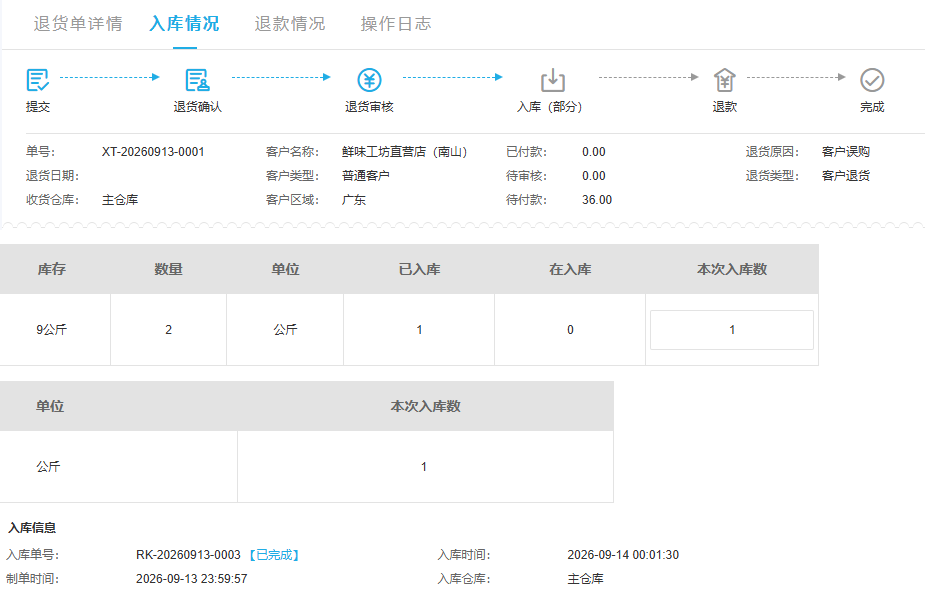
Task: Click customer name 鲜味工坊直营店（南山）
Action: point(405,152)
